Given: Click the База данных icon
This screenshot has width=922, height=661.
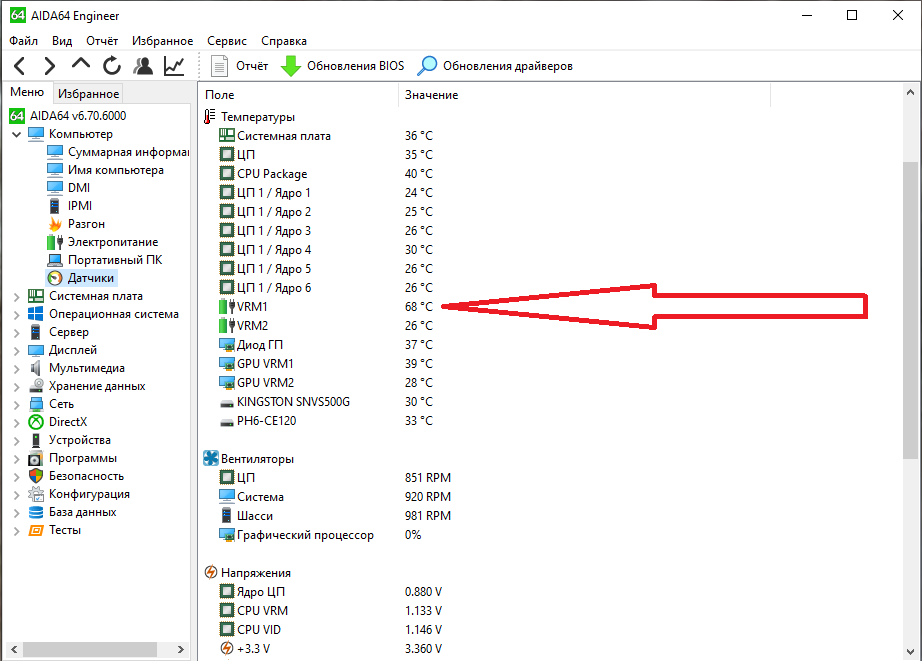Looking at the screenshot, I should pos(36,512).
